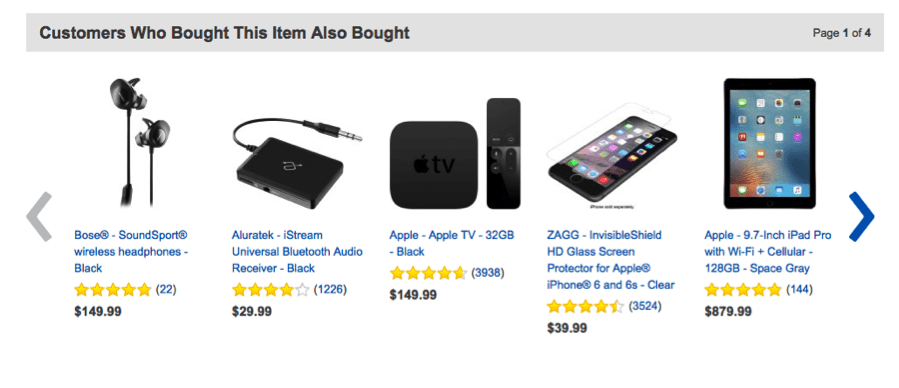View the 1226 reviews for Aluratek receiver
The width and height of the screenshot is (899, 388).
330,289
